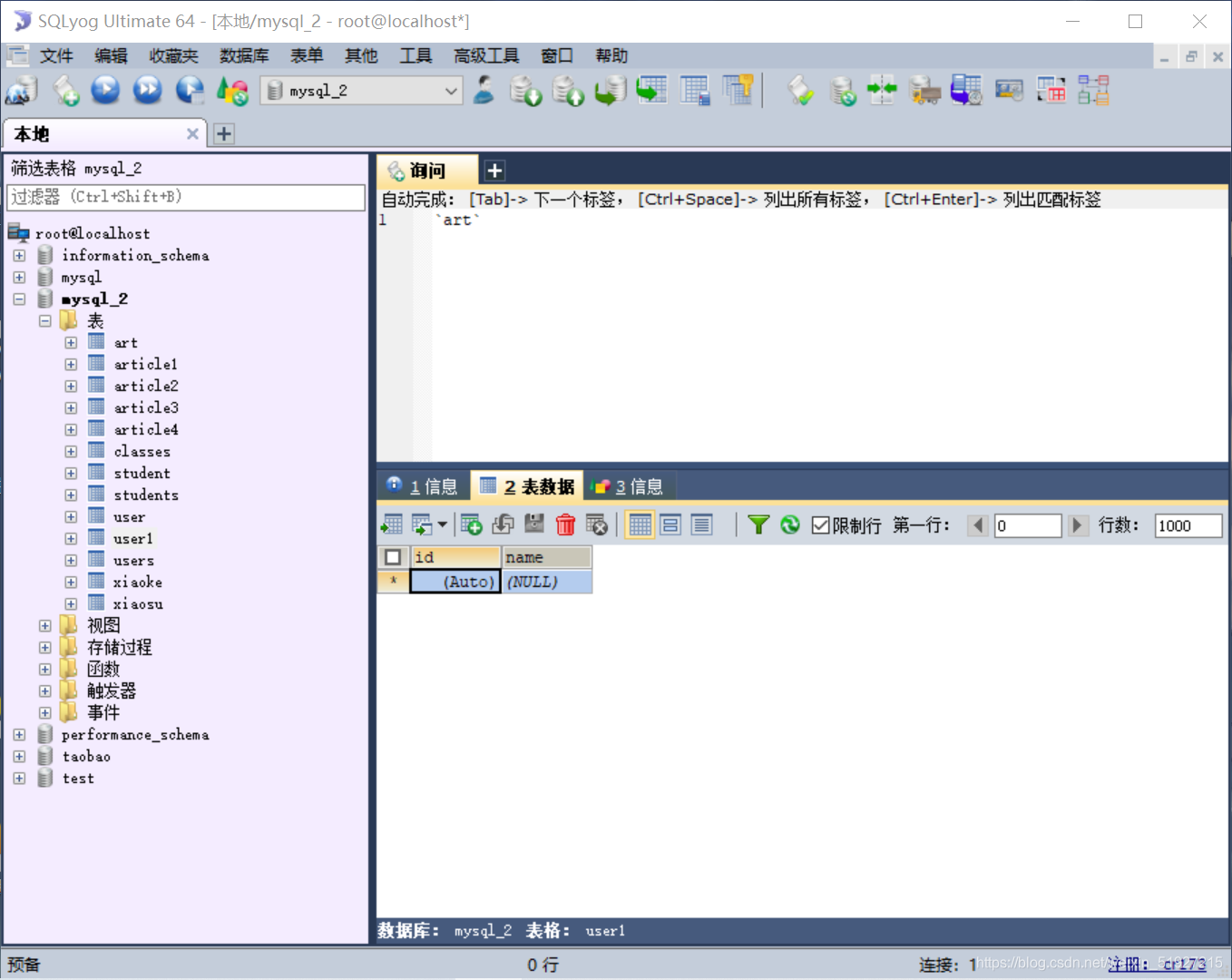Switch to the 2 表数据 tab
Image resolution: width=1232 pixels, height=980 pixels.
pyautogui.click(x=527, y=486)
